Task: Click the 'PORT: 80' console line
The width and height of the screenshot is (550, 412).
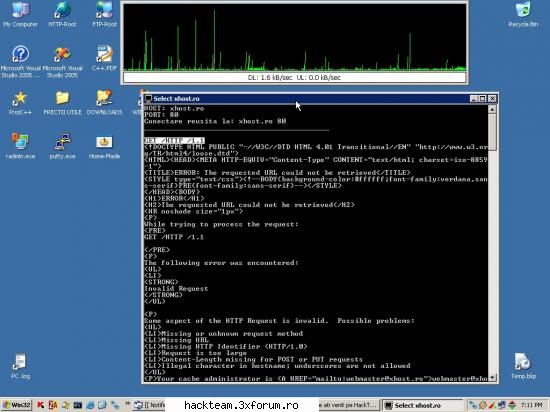Action: (161, 115)
